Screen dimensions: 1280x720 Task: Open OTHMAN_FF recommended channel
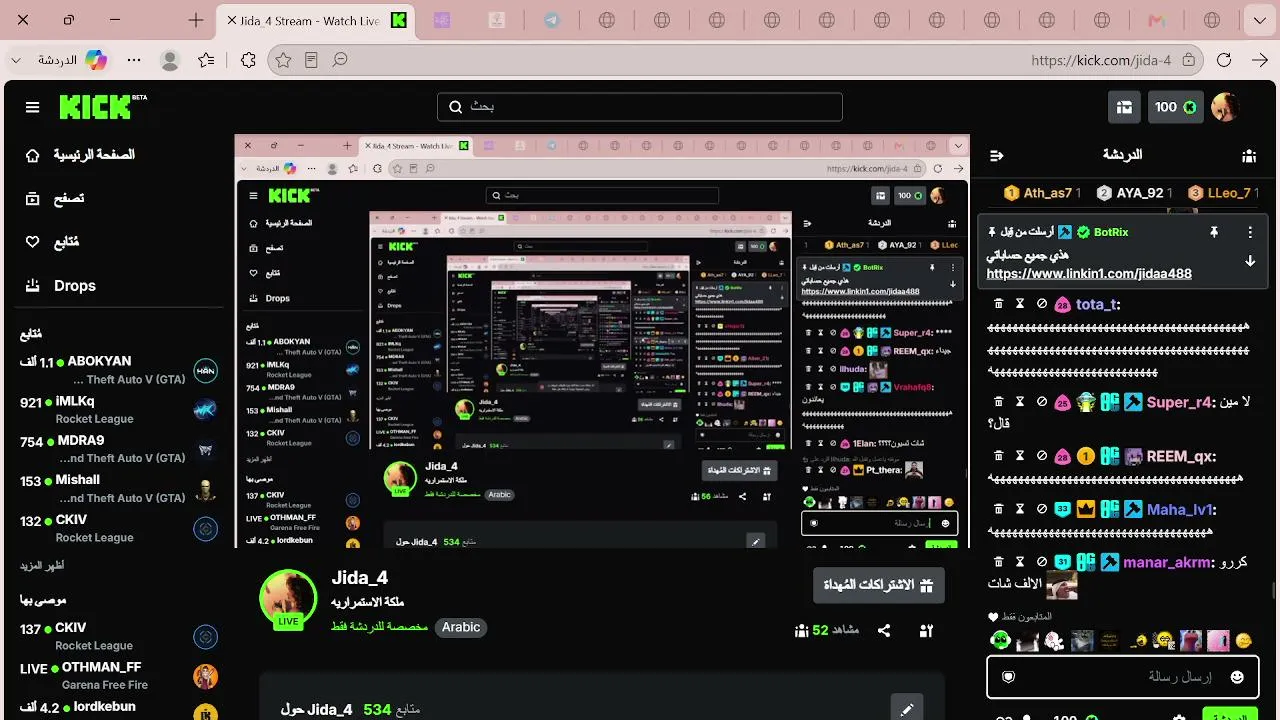118,676
